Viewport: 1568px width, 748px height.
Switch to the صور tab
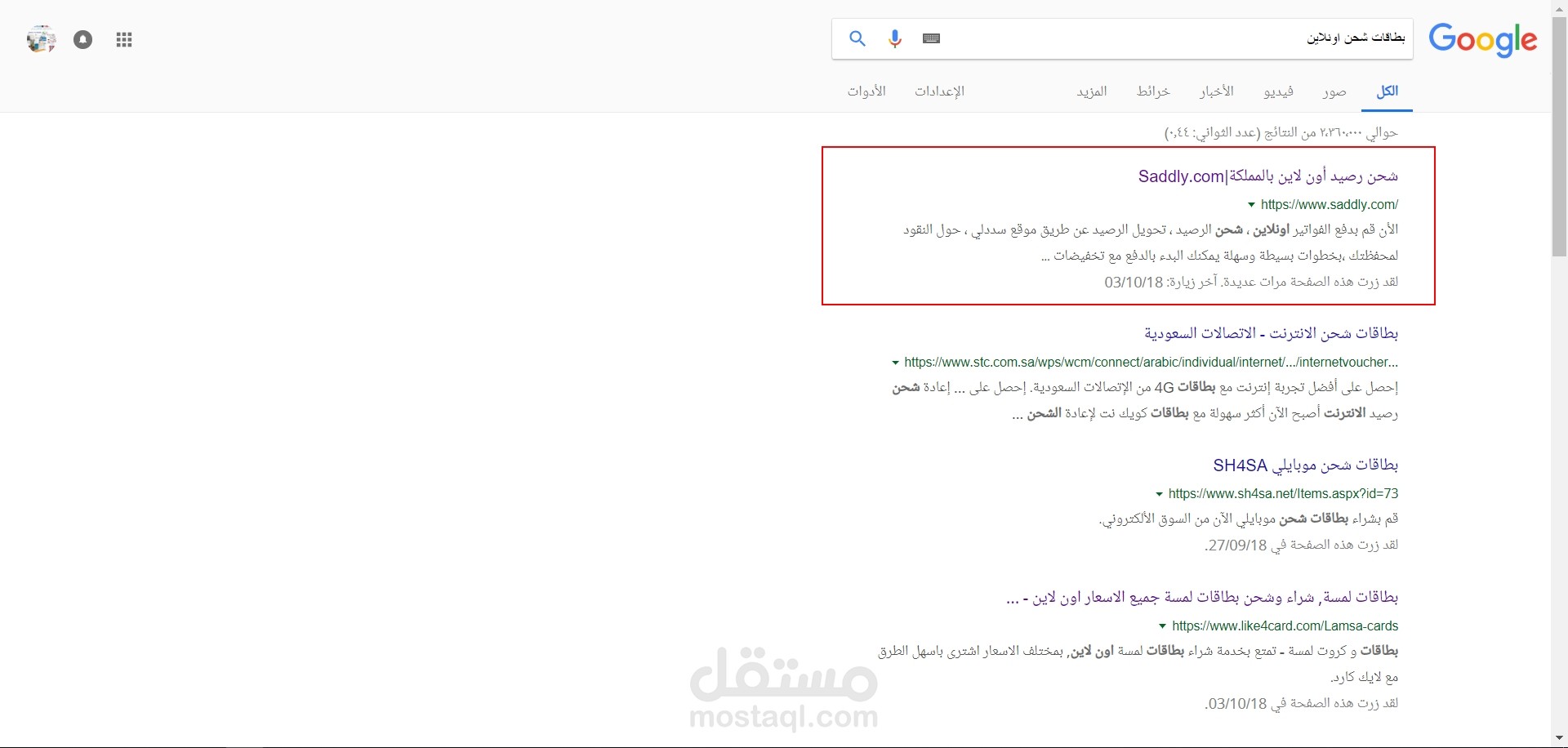coord(1334,91)
